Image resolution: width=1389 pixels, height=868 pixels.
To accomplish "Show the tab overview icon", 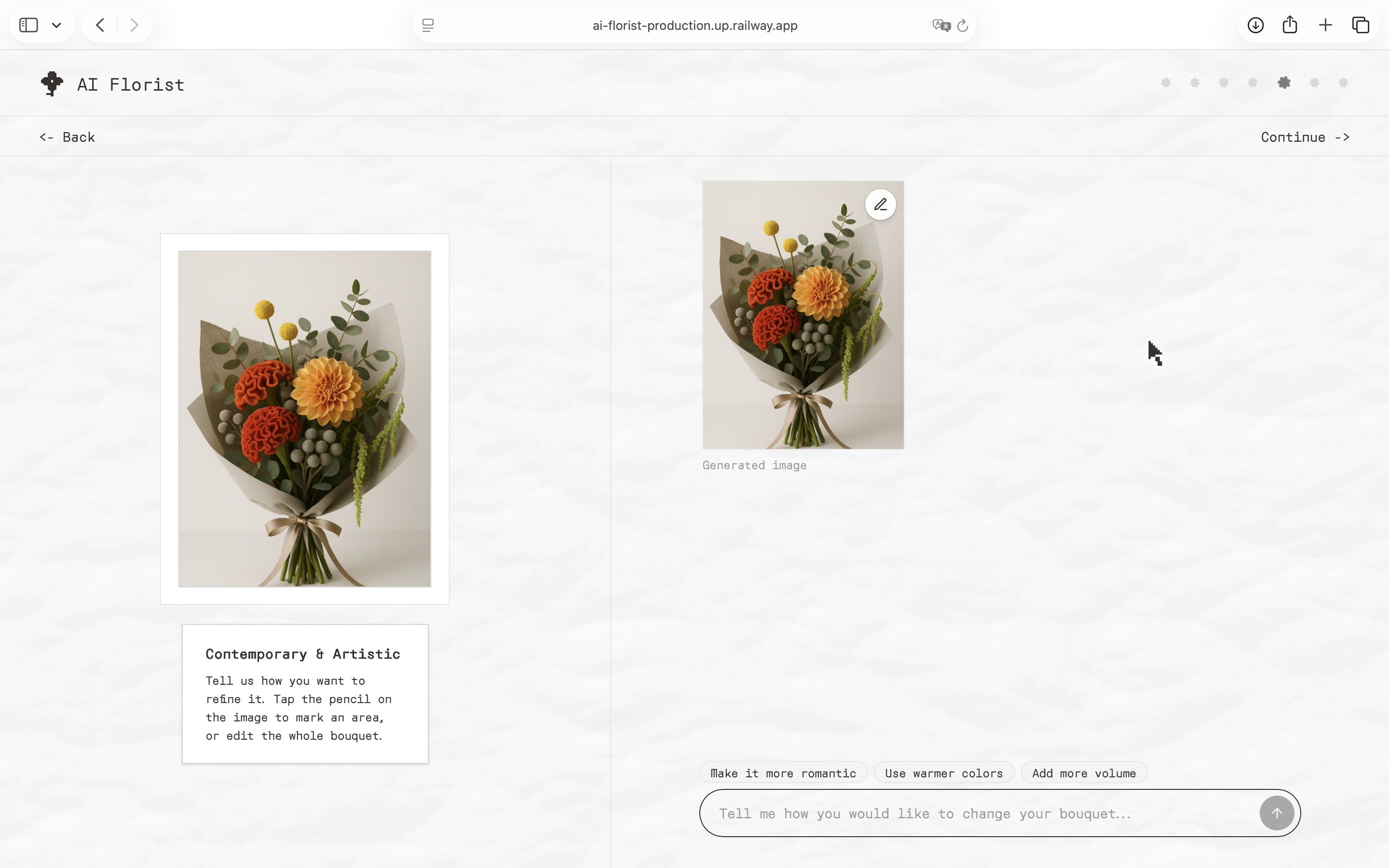I will [1361, 25].
